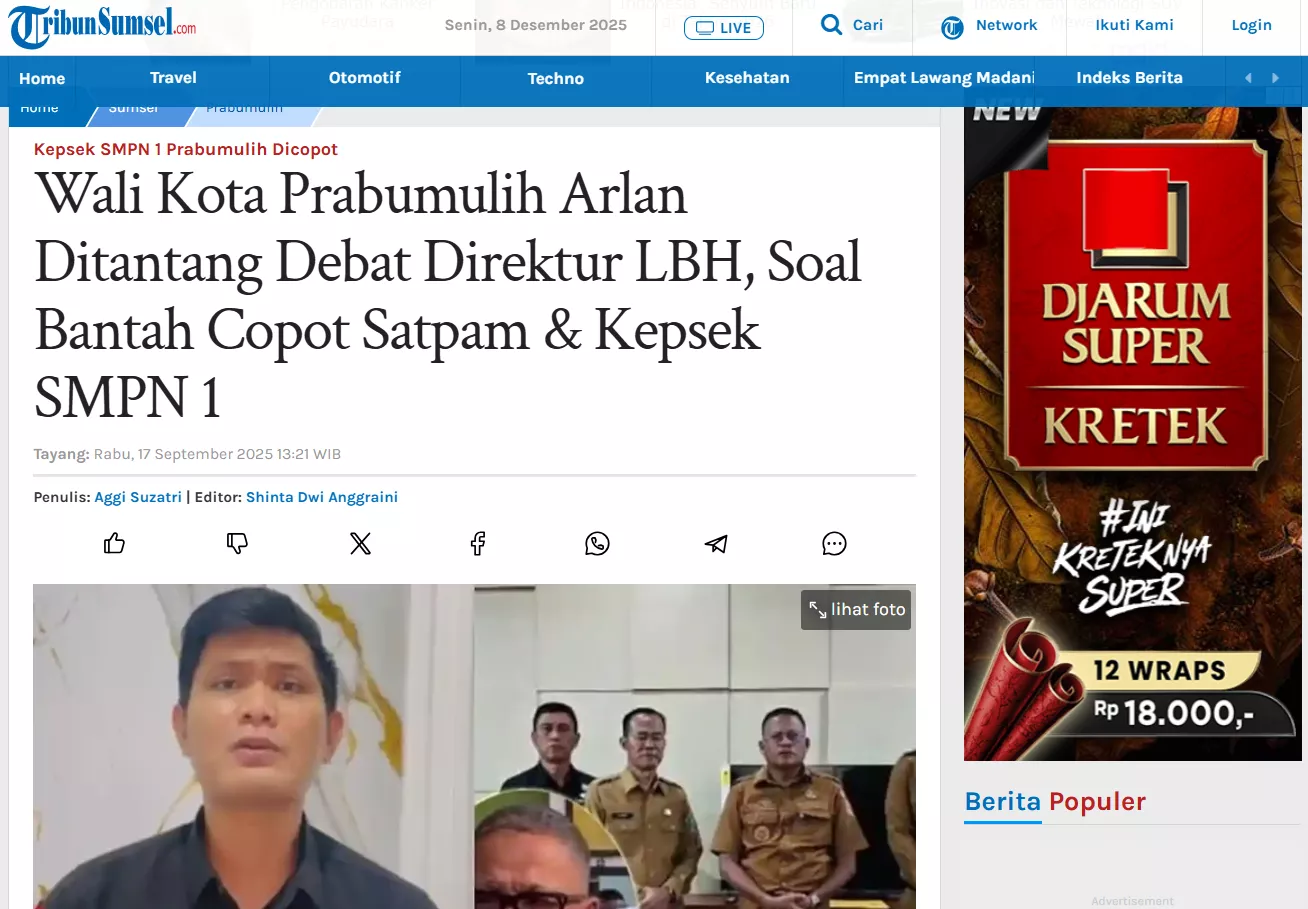This screenshot has height=909, width=1308.
Task: Expand photo using lihat foto button
Action: (x=856, y=609)
